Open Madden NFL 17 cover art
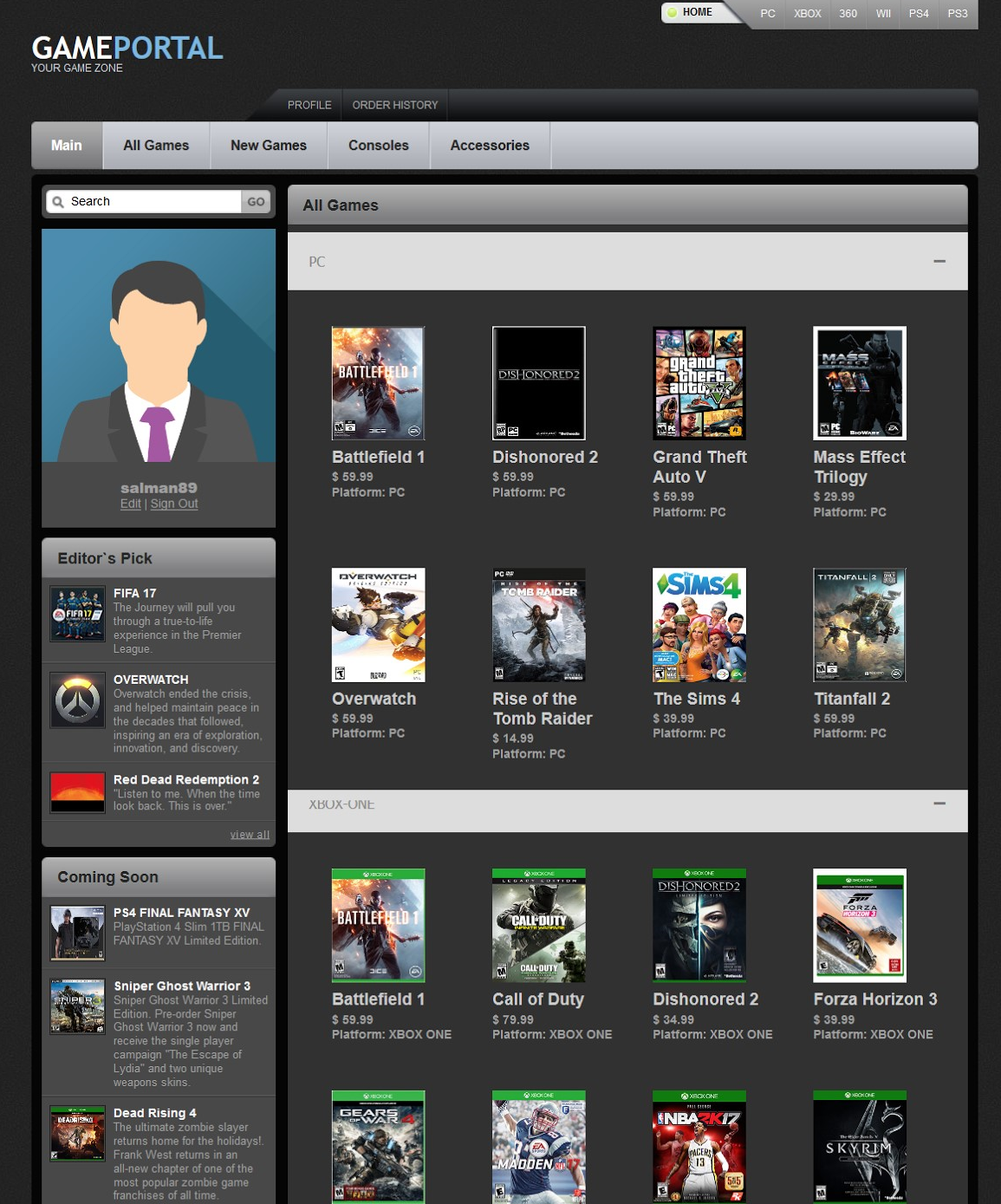1001x1204 pixels. pos(538,1147)
